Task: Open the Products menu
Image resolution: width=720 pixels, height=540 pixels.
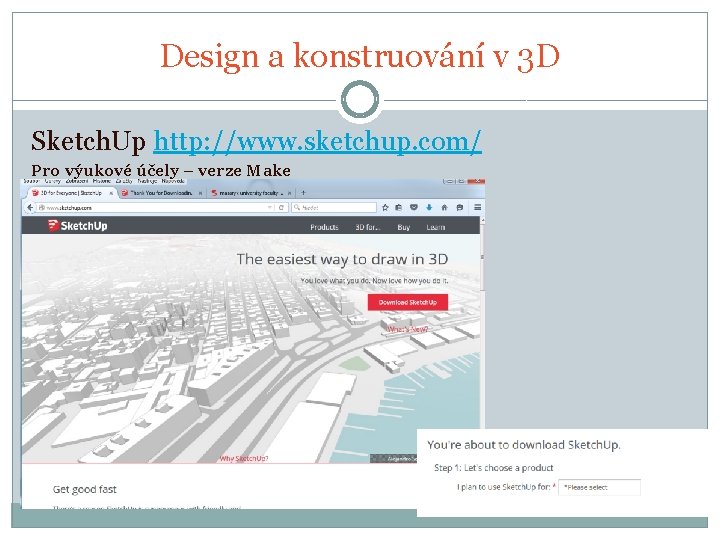Action: tap(324, 227)
